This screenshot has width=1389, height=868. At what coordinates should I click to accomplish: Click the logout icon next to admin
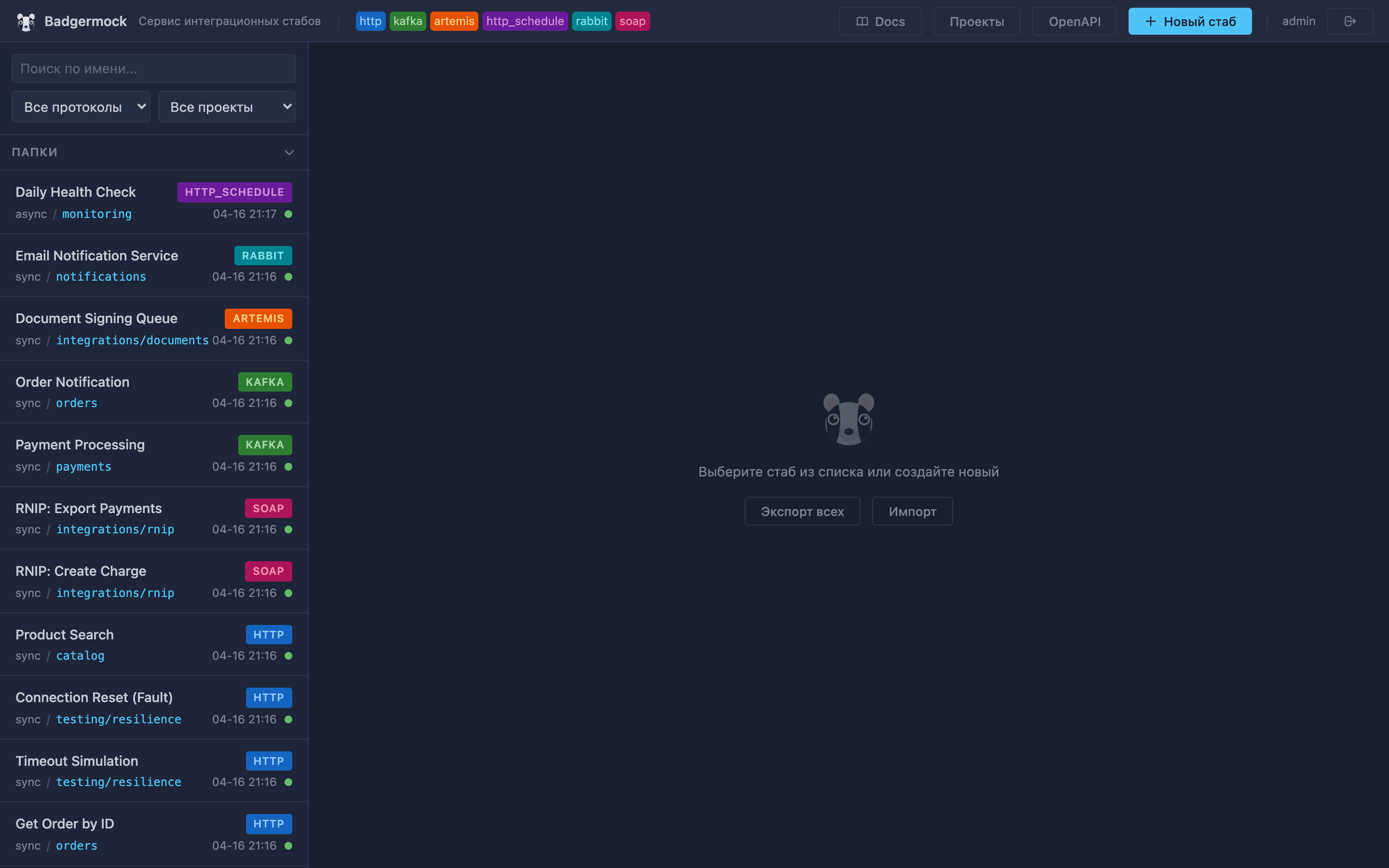(x=1350, y=21)
